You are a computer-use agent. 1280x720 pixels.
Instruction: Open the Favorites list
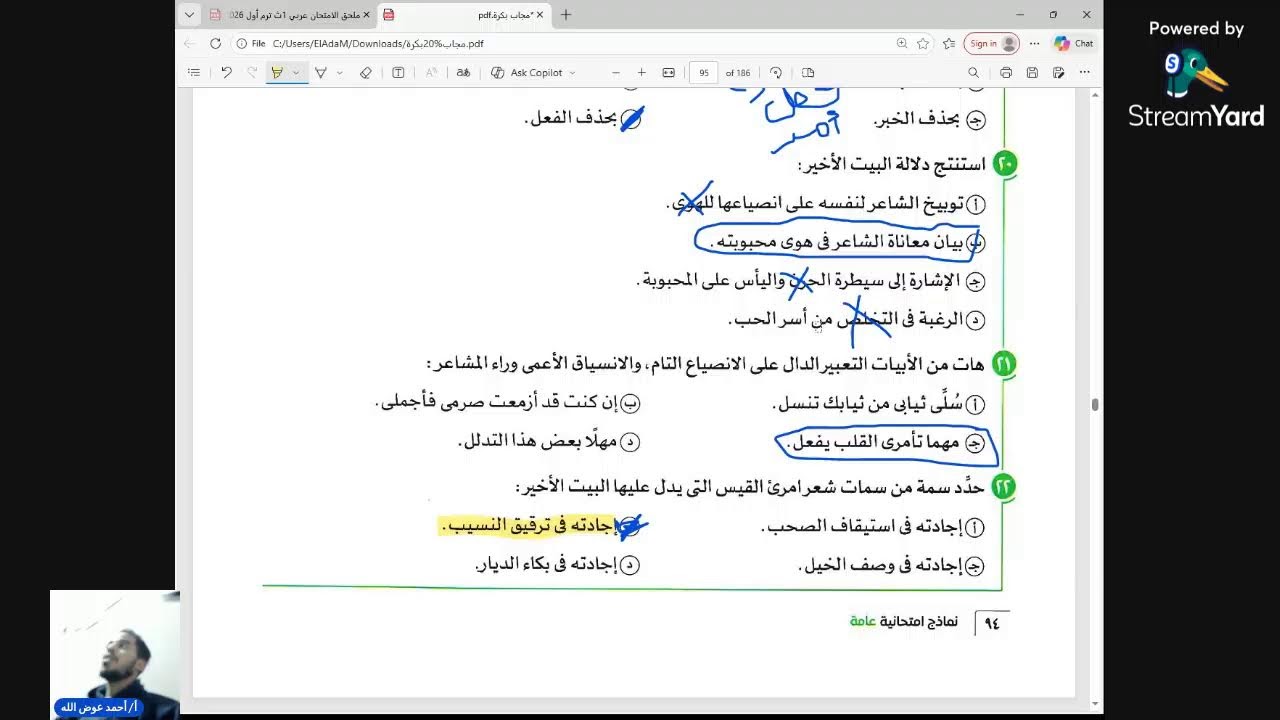click(949, 44)
